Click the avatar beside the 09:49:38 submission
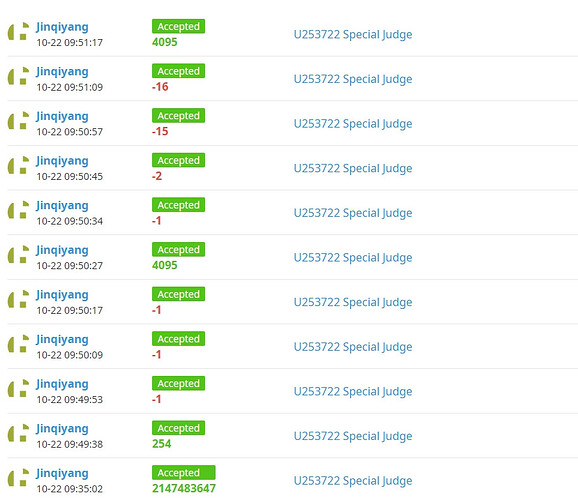This screenshot has height=500, width=578. point(18,433)
